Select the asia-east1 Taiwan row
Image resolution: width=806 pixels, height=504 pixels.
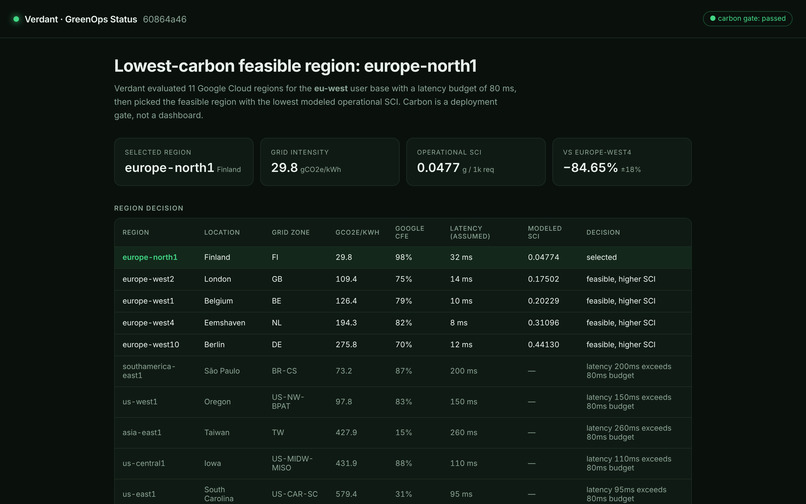(402, 433)
